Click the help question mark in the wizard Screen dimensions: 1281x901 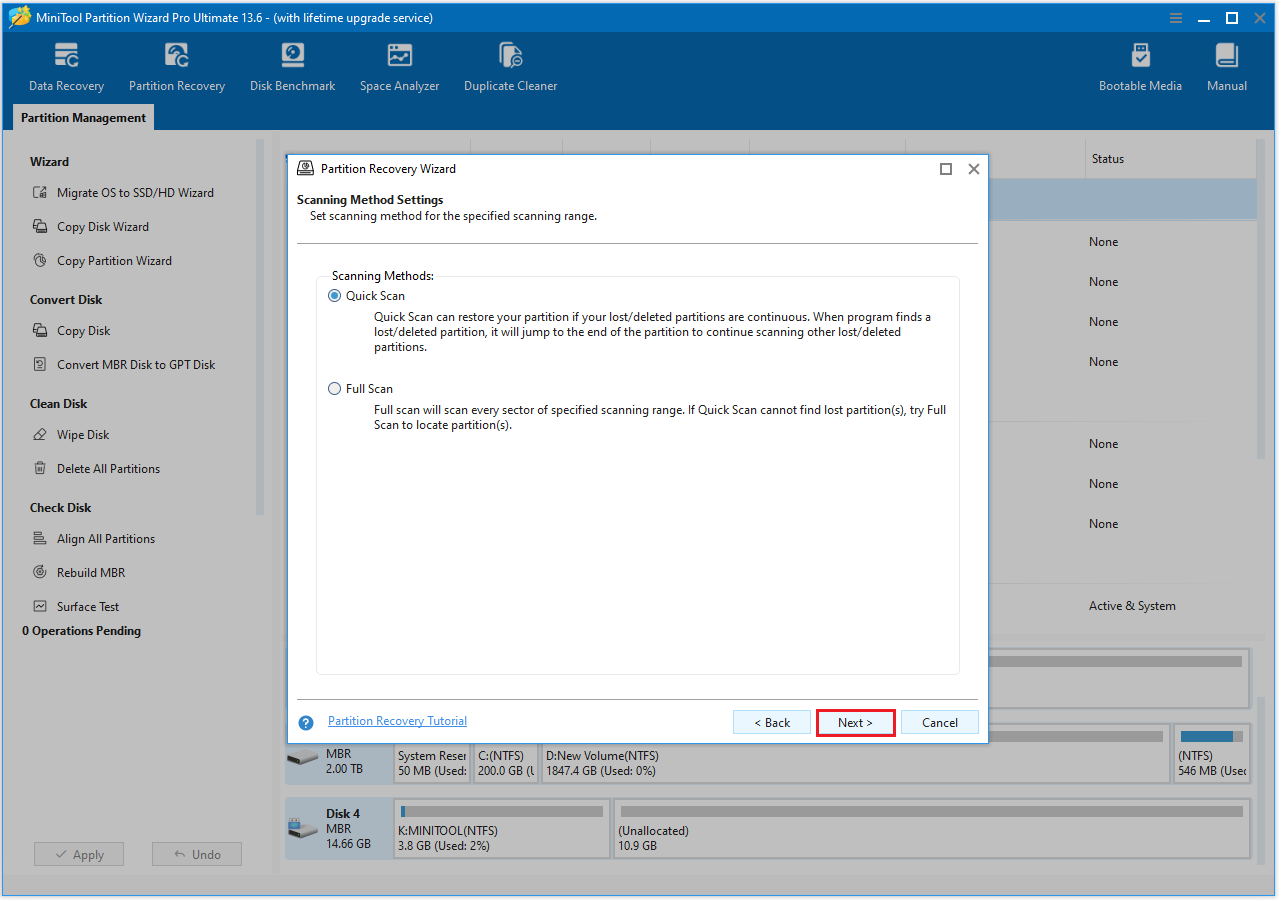[305, 721]
